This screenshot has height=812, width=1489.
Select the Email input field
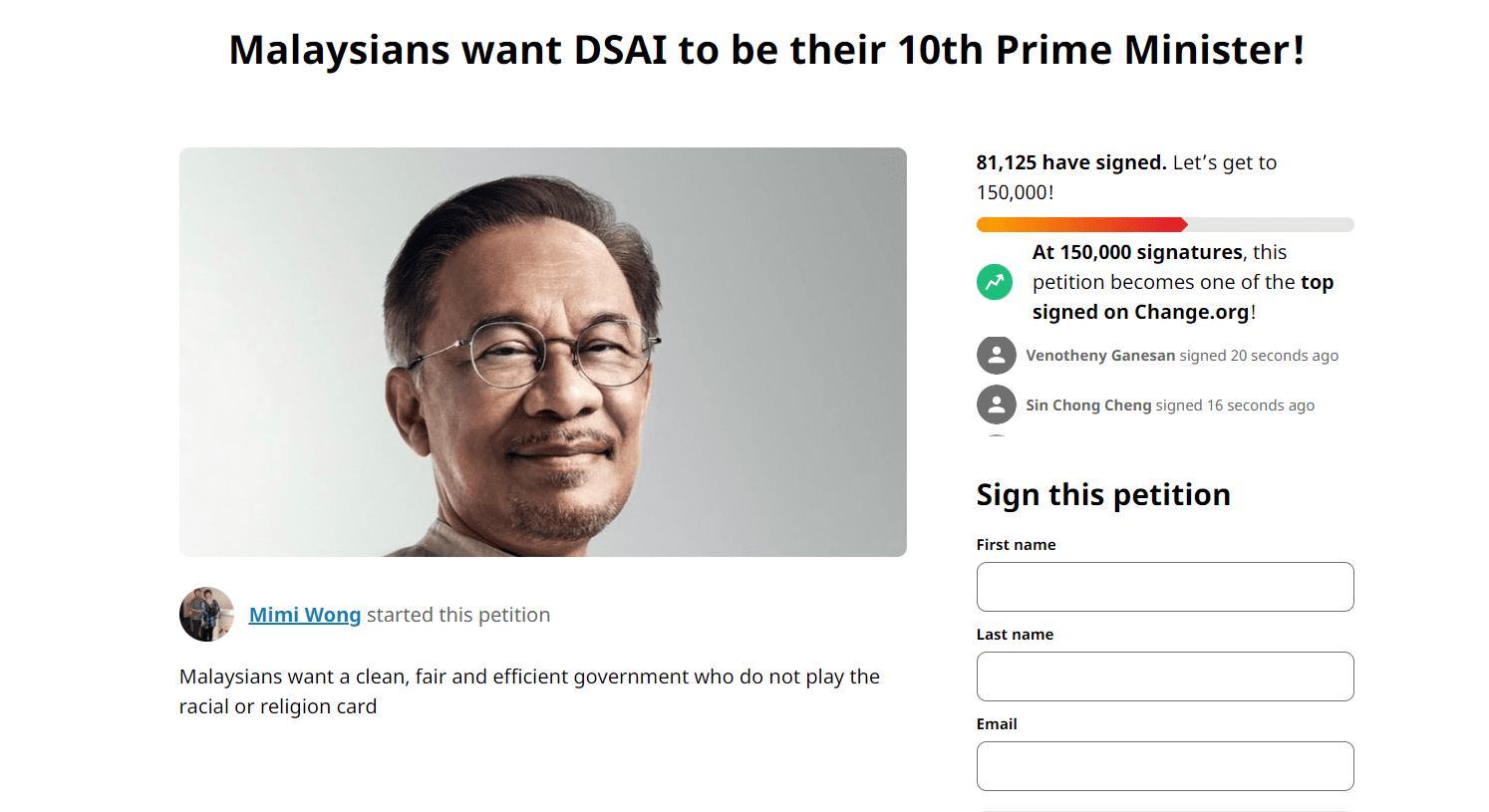(x=1164, y=766)
